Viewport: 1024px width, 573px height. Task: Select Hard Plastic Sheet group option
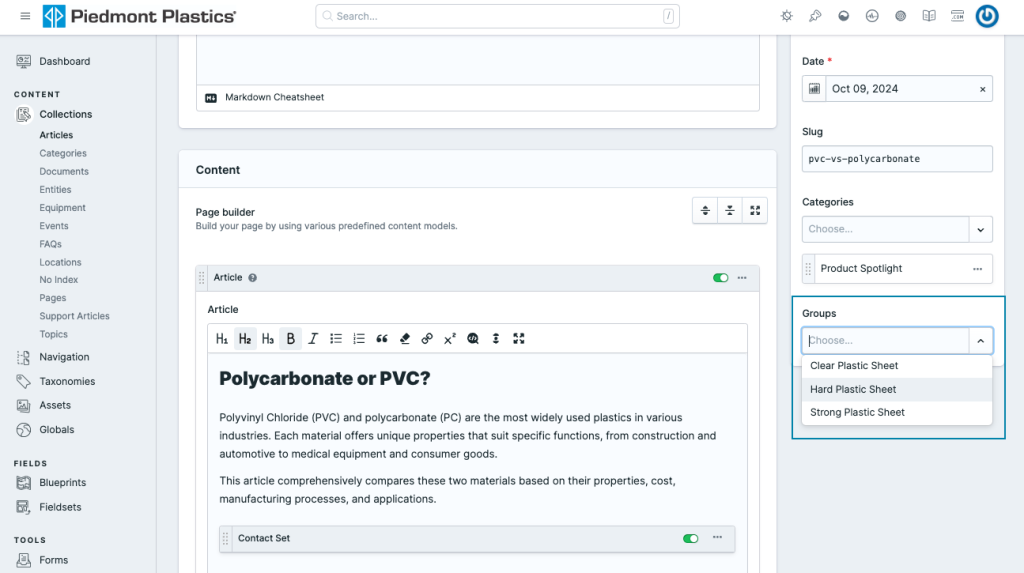click(x=897, y=389)
